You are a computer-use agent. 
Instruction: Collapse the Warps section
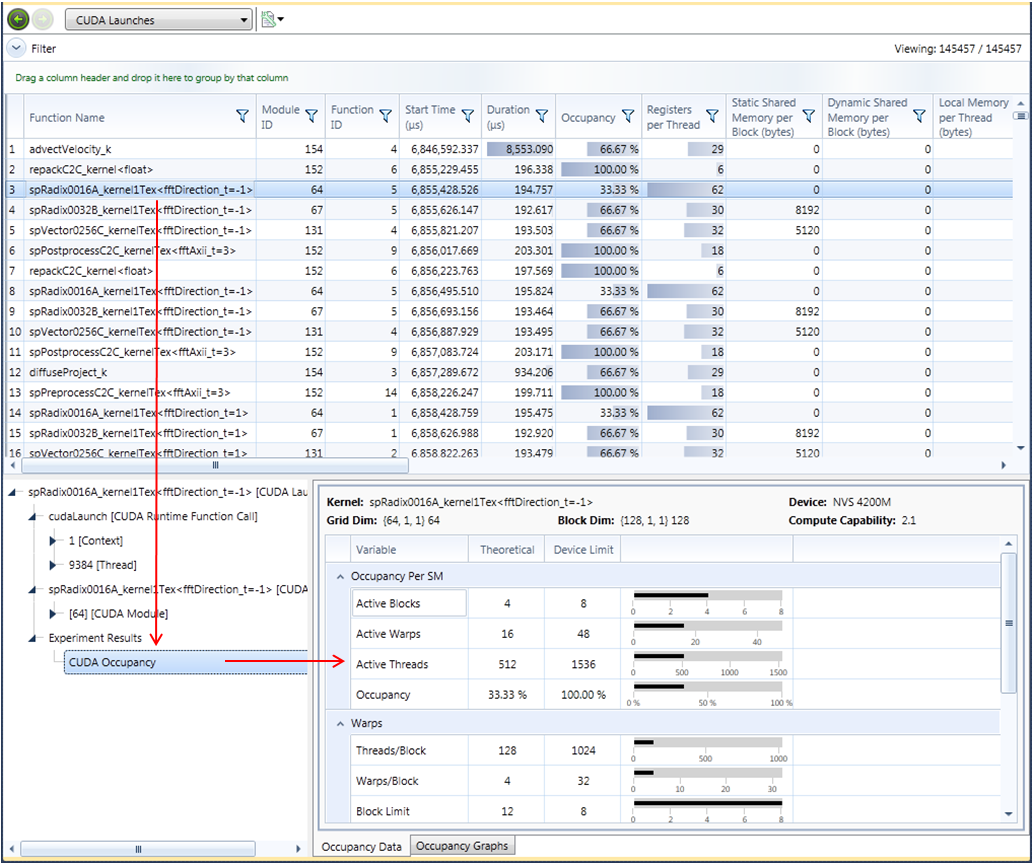[340, 722]
